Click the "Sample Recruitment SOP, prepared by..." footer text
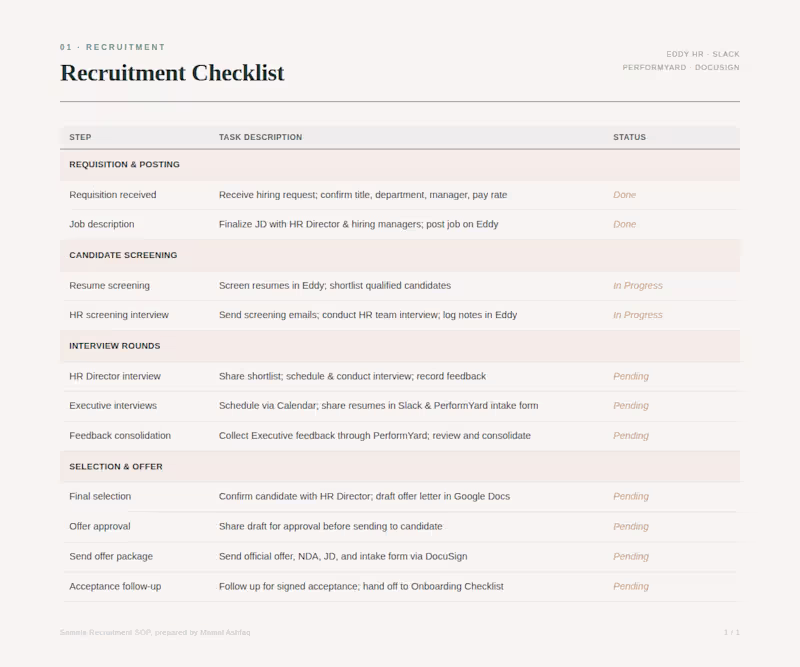 155,632
